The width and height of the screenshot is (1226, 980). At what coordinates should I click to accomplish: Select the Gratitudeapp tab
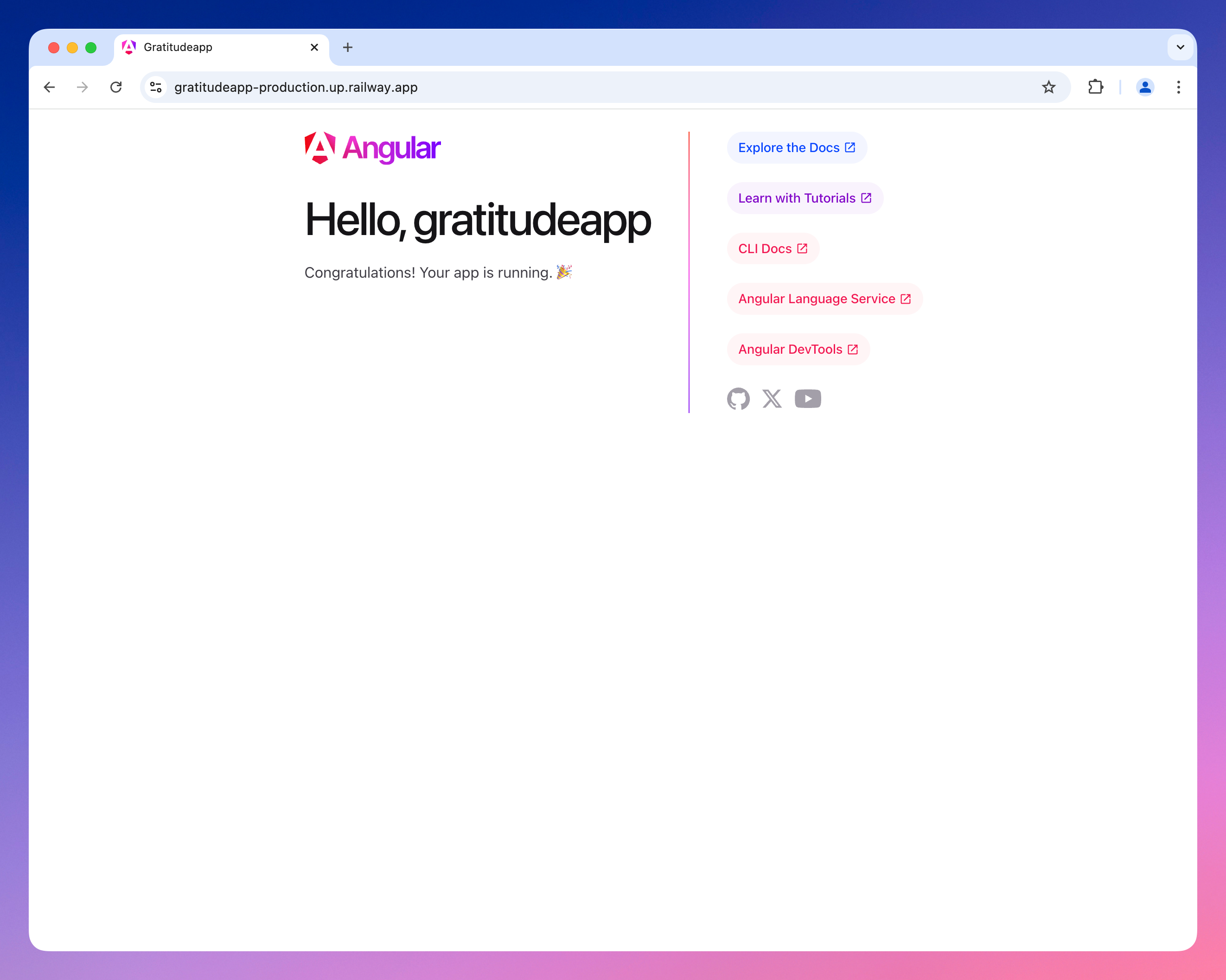[x=222, y=47]
